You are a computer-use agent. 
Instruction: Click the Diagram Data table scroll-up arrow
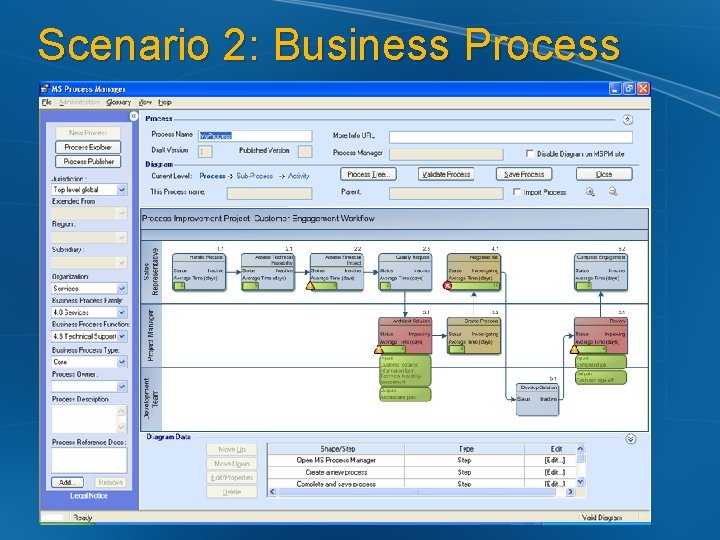pyautogui.click(x=580, y=449)
